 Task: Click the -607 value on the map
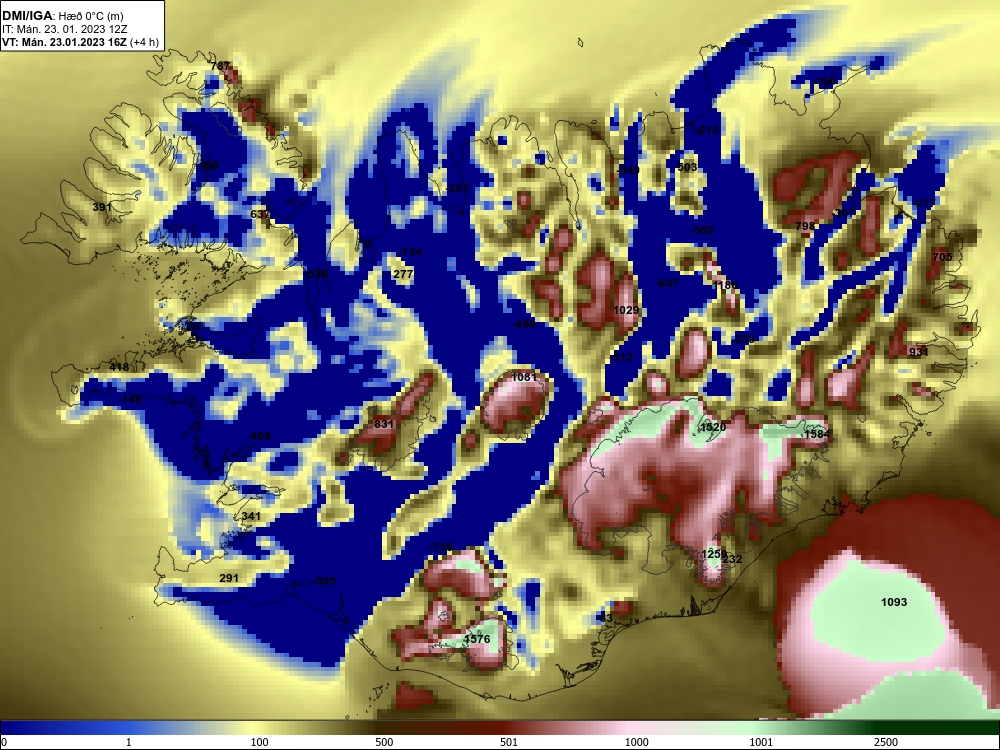[x=667, y=283]
